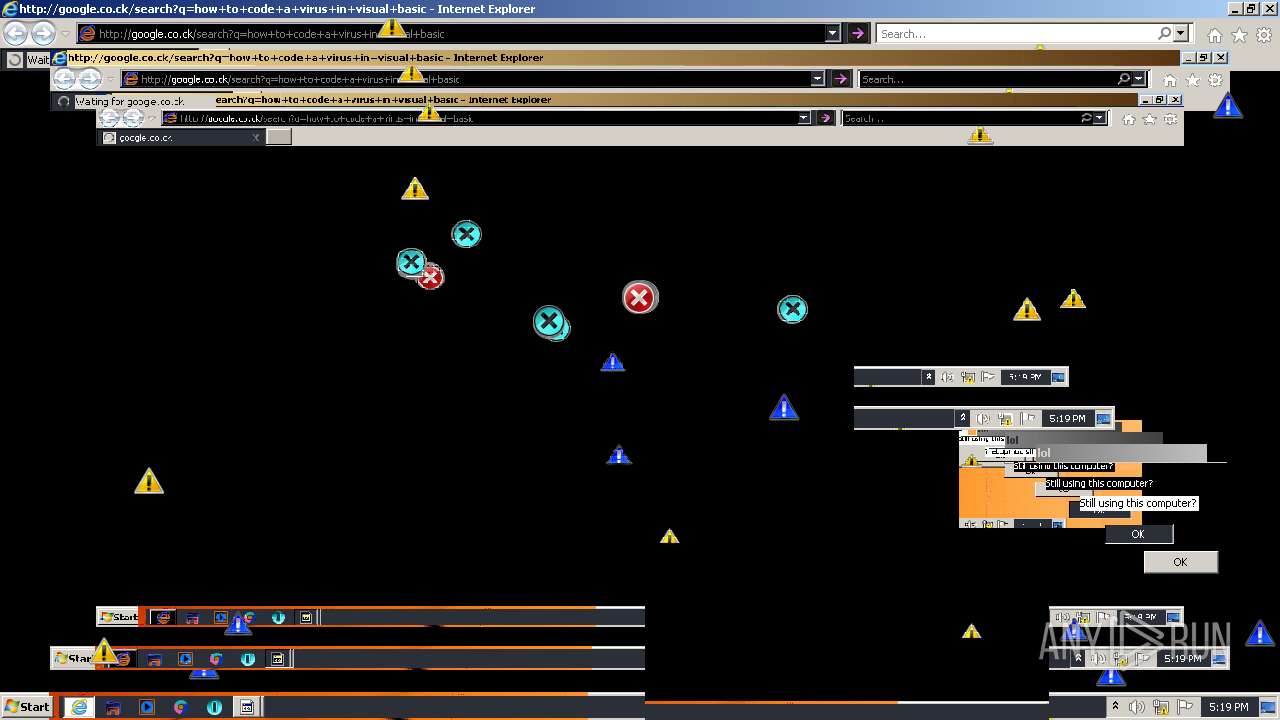
Task: Show hidden tray icons on the bottom taskbar
Action: tap(1113, 707)
